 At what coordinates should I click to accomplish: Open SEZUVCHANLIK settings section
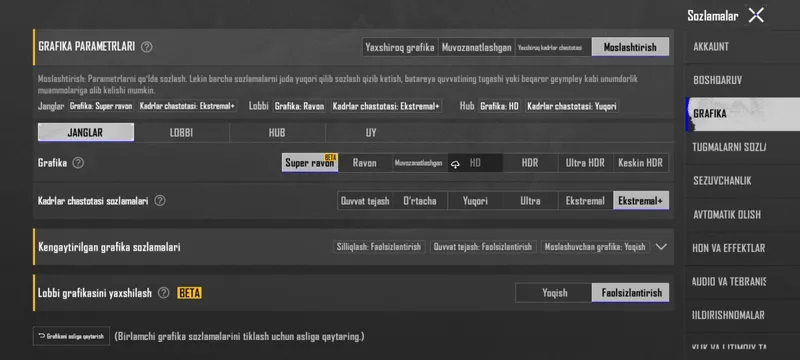[742, 181]
